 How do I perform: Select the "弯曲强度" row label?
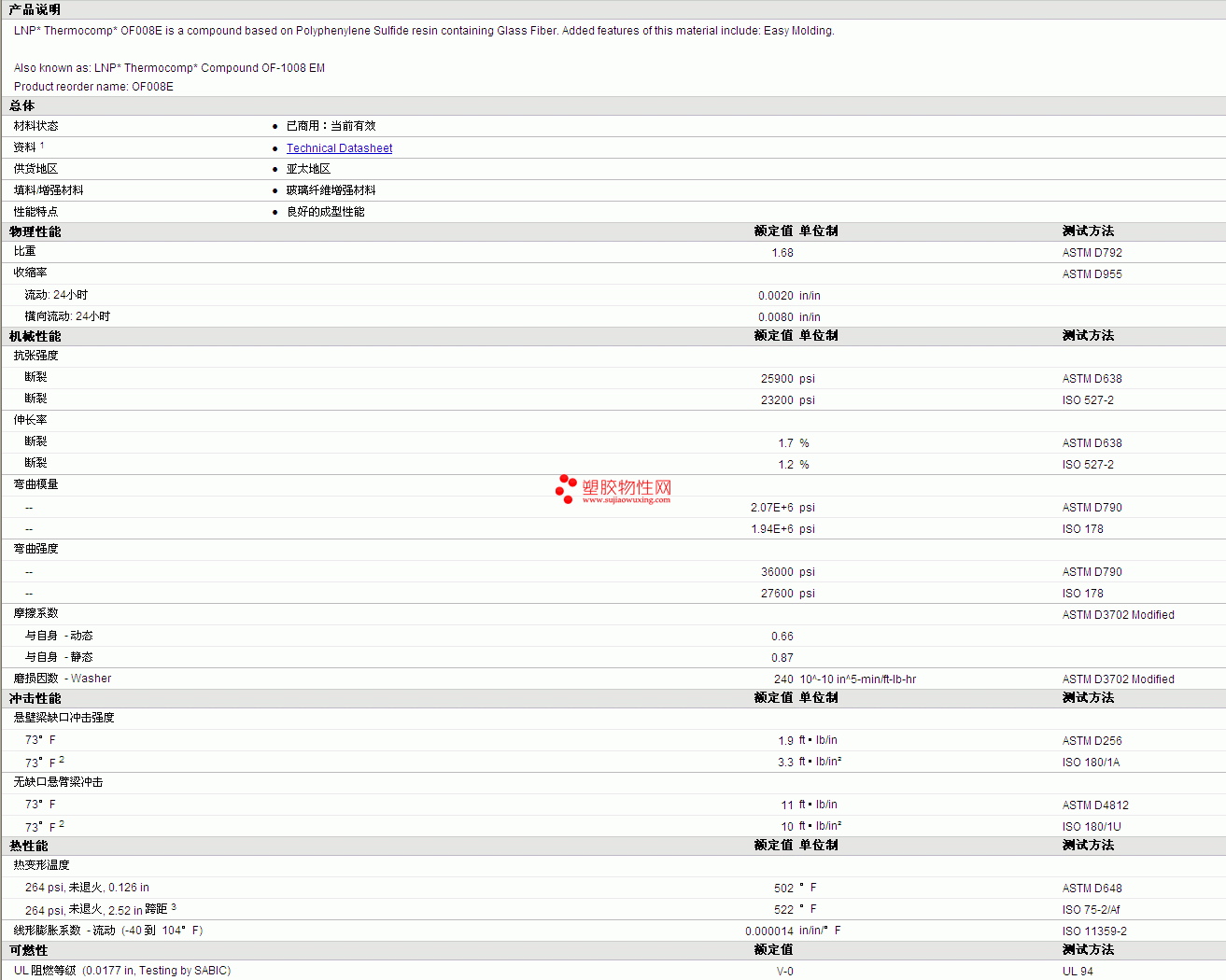point(35,549)
